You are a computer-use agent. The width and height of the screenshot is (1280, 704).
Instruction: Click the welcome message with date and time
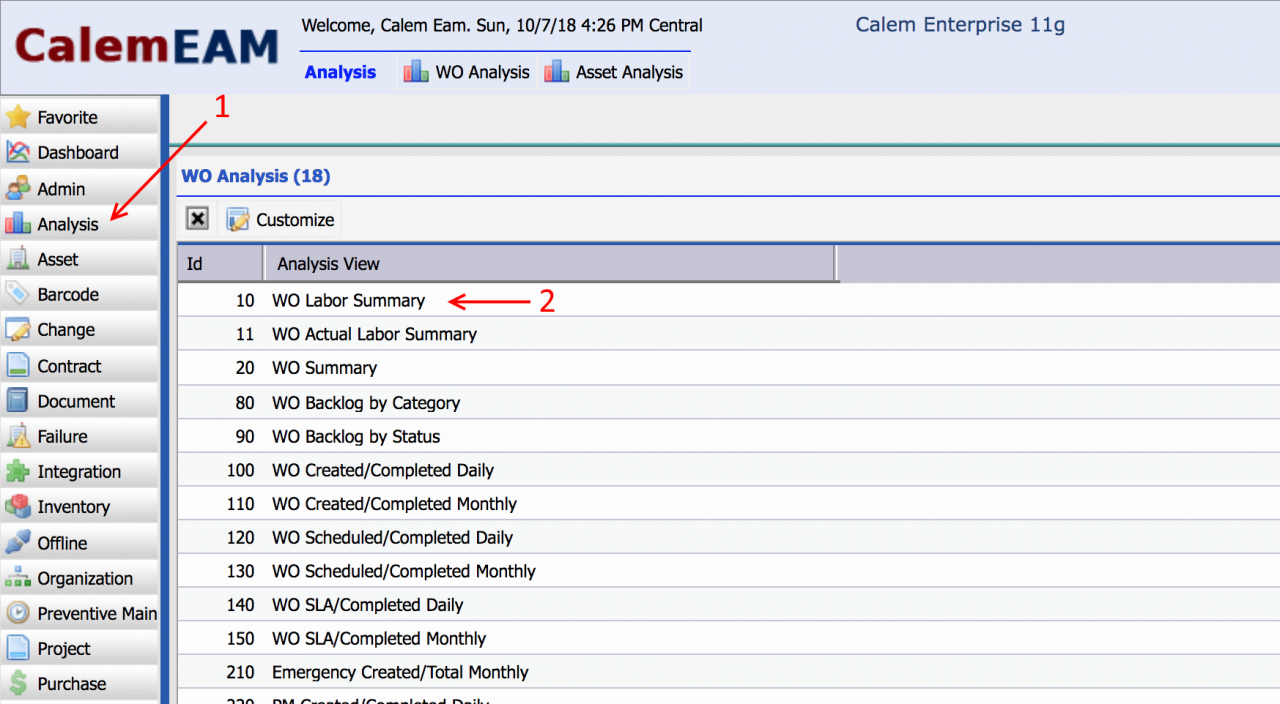502,26
